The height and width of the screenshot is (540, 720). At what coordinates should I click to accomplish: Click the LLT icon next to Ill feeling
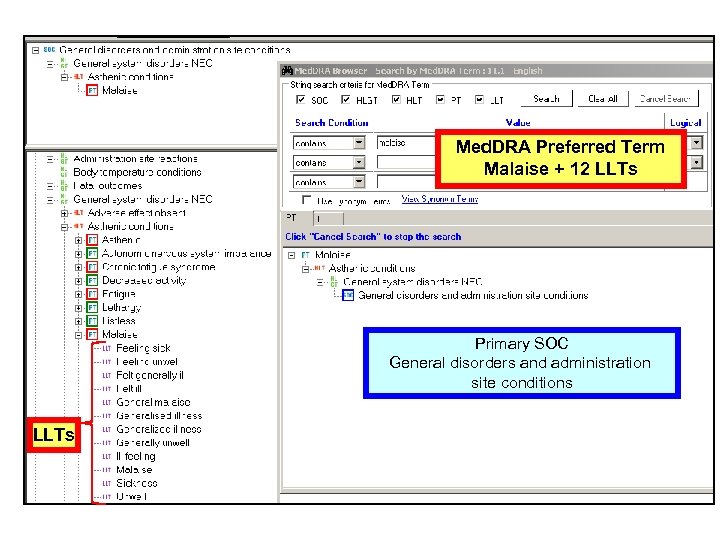click(107, 456)
